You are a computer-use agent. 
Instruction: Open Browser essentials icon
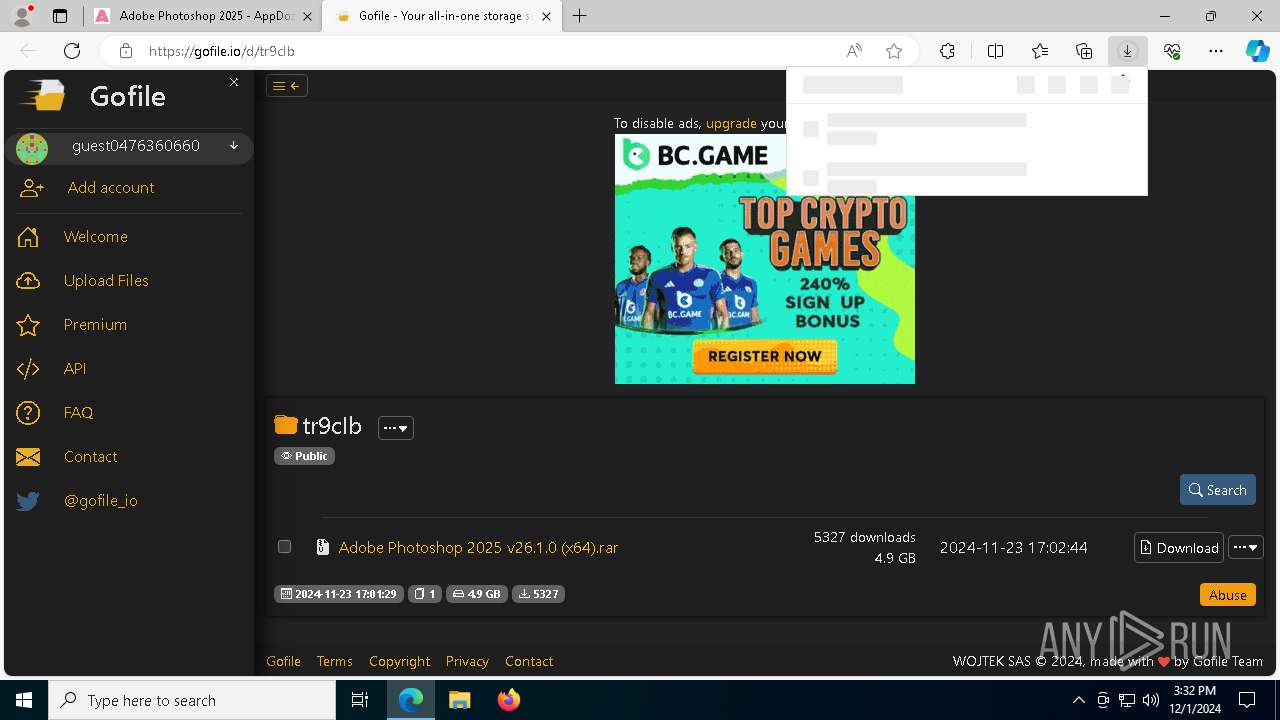[x=1172, y=51]
